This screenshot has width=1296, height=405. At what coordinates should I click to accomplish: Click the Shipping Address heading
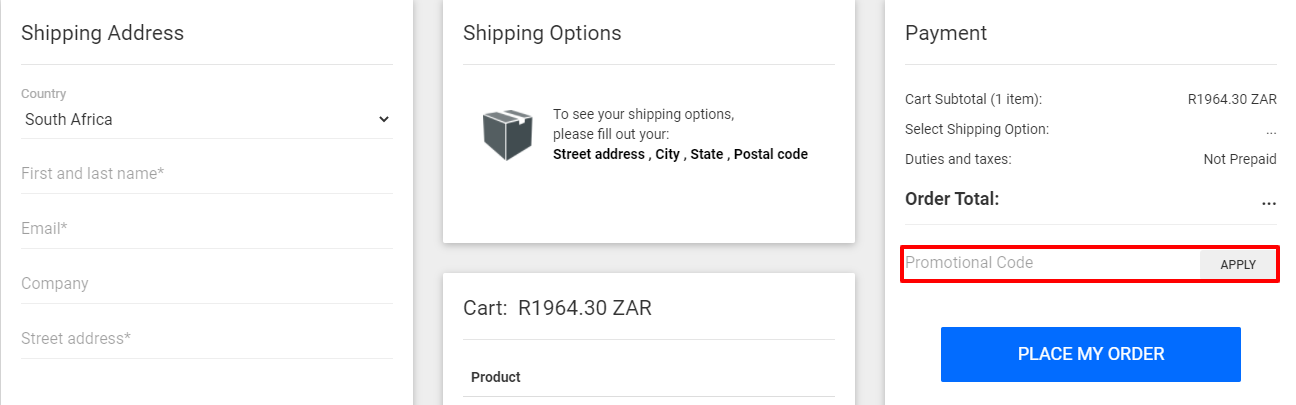tap(102, 33)
